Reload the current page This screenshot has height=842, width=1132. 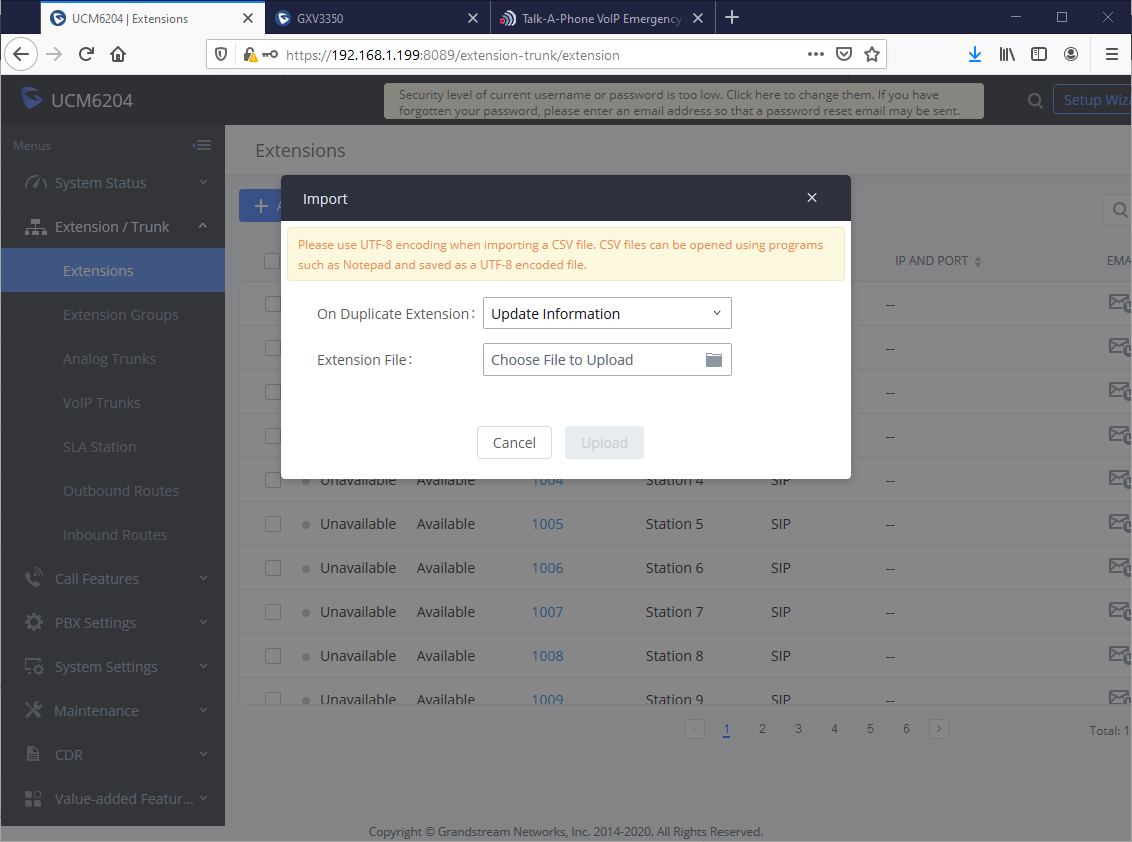[86, 54]
